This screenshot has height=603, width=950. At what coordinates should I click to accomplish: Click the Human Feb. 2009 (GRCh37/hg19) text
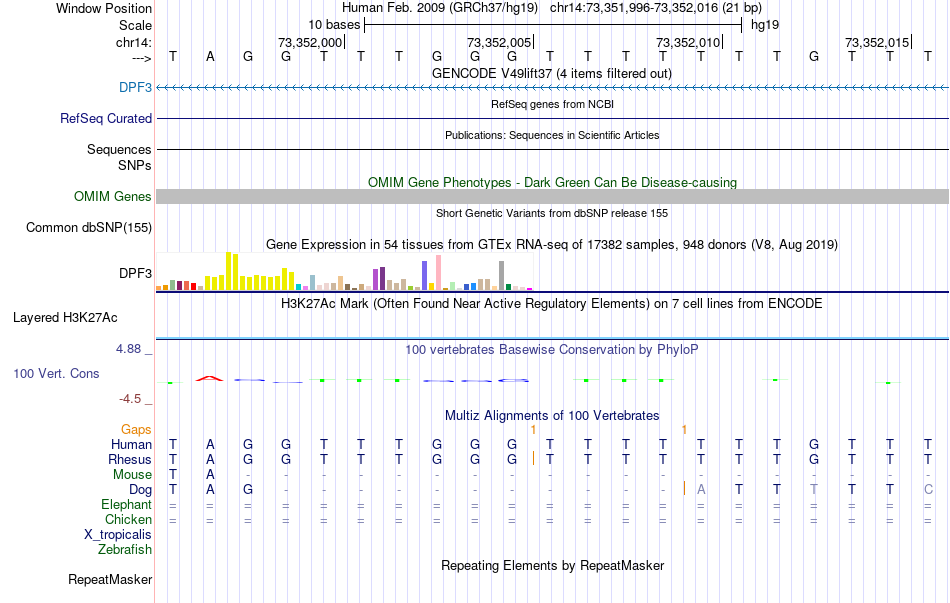[x=440, y=8]
